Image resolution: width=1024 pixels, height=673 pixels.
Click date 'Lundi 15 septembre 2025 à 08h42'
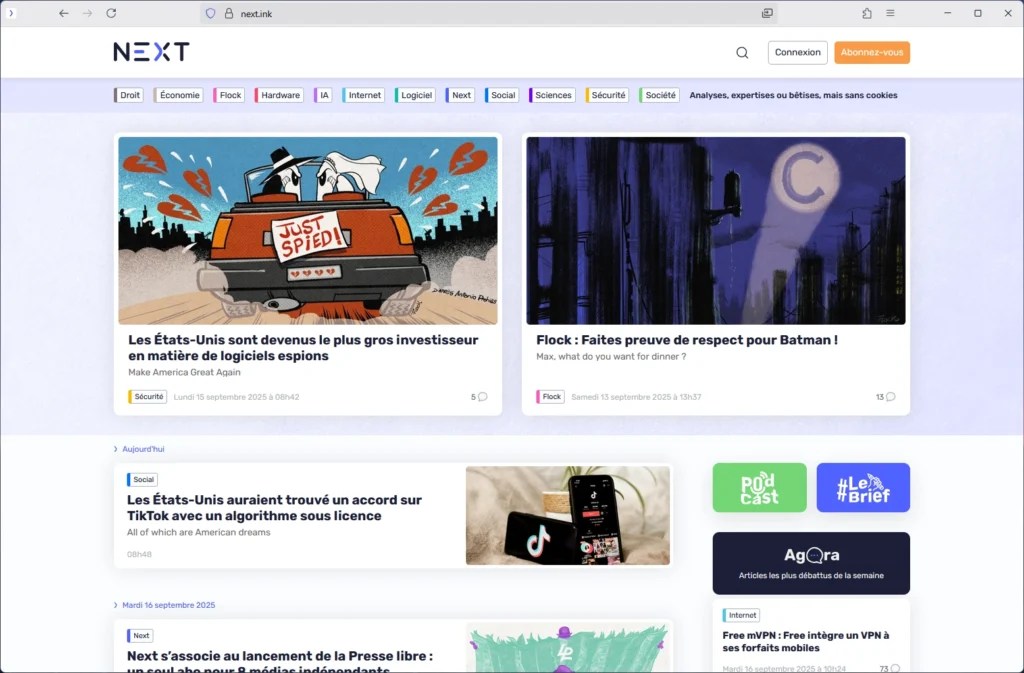236,397
